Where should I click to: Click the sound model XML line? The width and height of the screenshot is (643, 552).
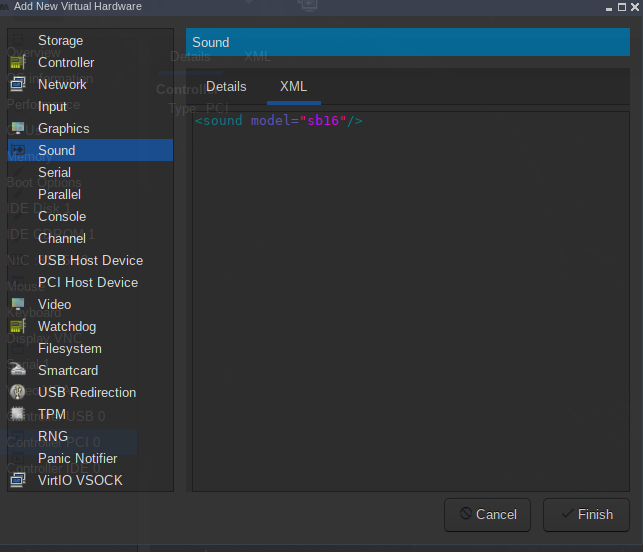tap(278, 121)
